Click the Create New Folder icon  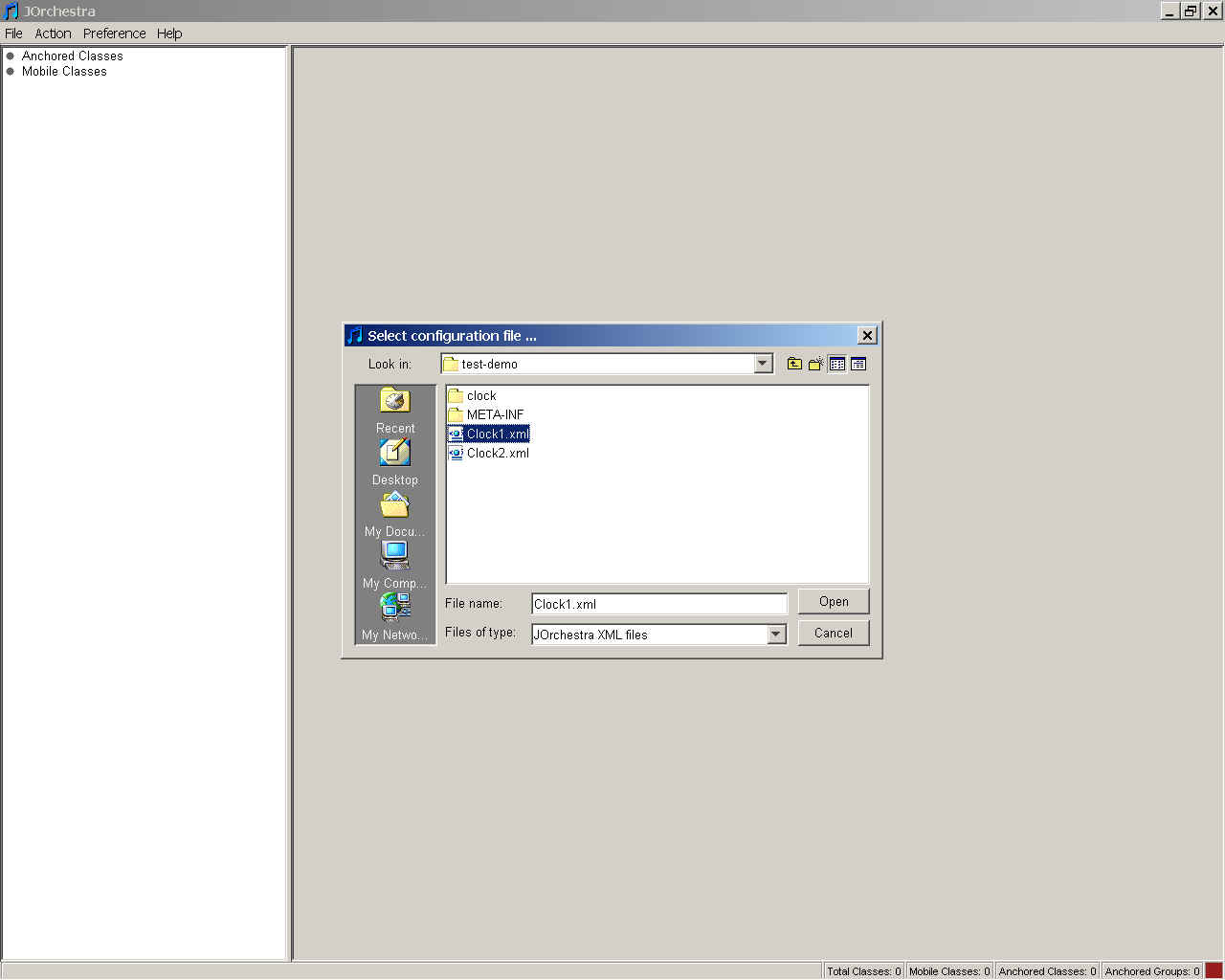click(x=815, y=364)
